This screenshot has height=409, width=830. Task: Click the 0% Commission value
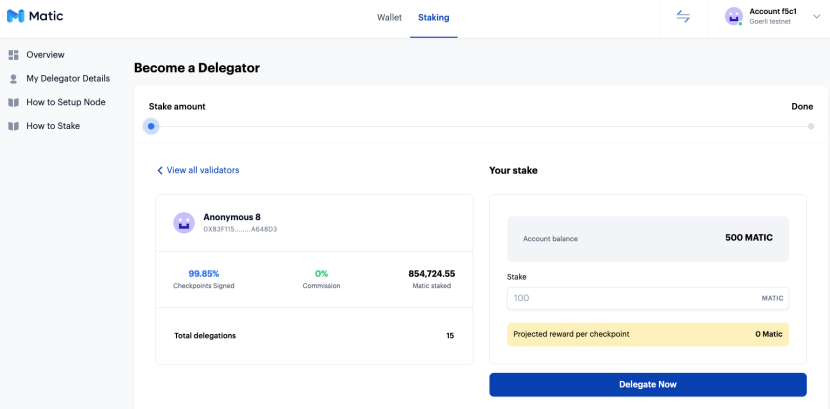[x=321, y=274]
